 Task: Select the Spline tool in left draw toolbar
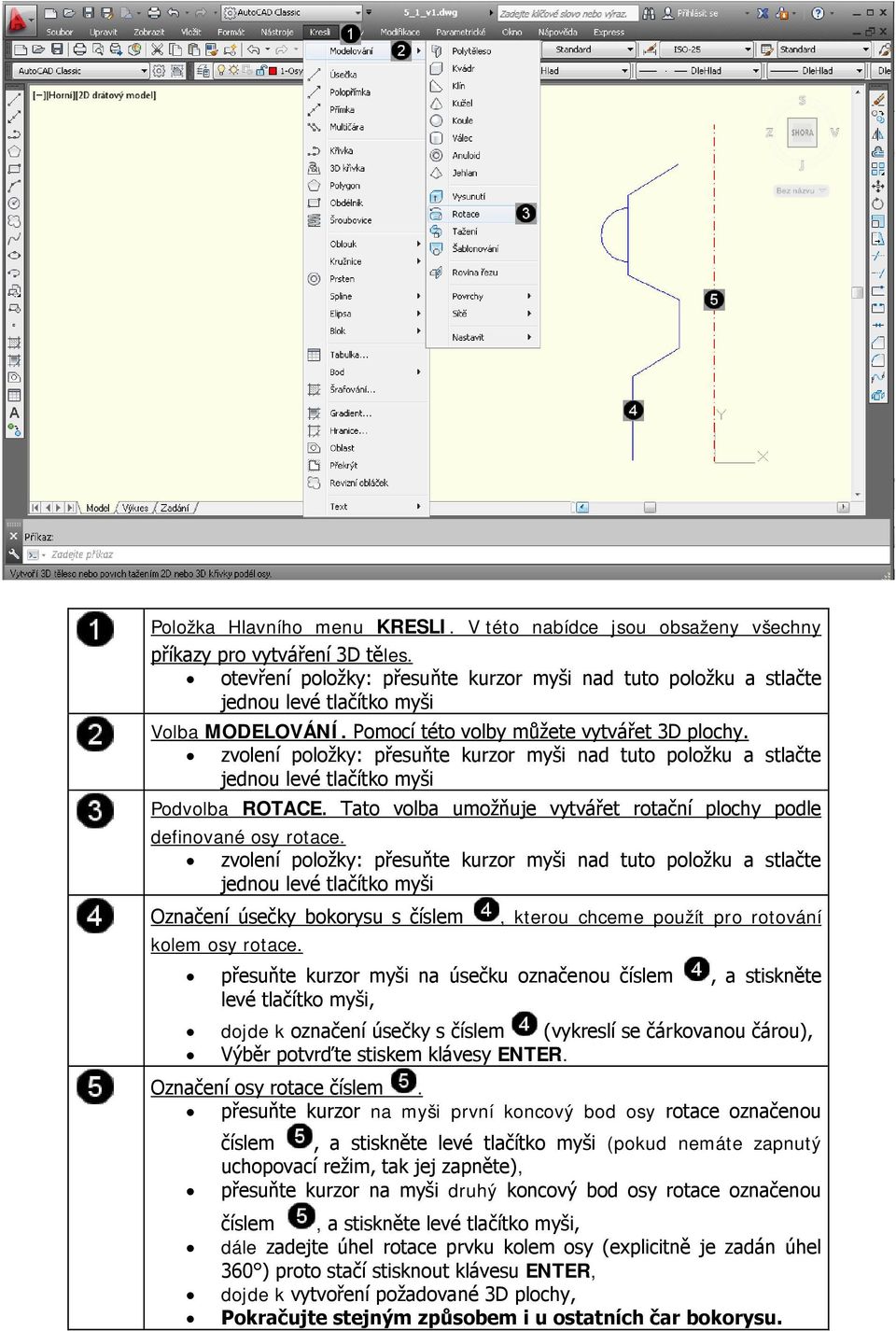click(14, 238)
